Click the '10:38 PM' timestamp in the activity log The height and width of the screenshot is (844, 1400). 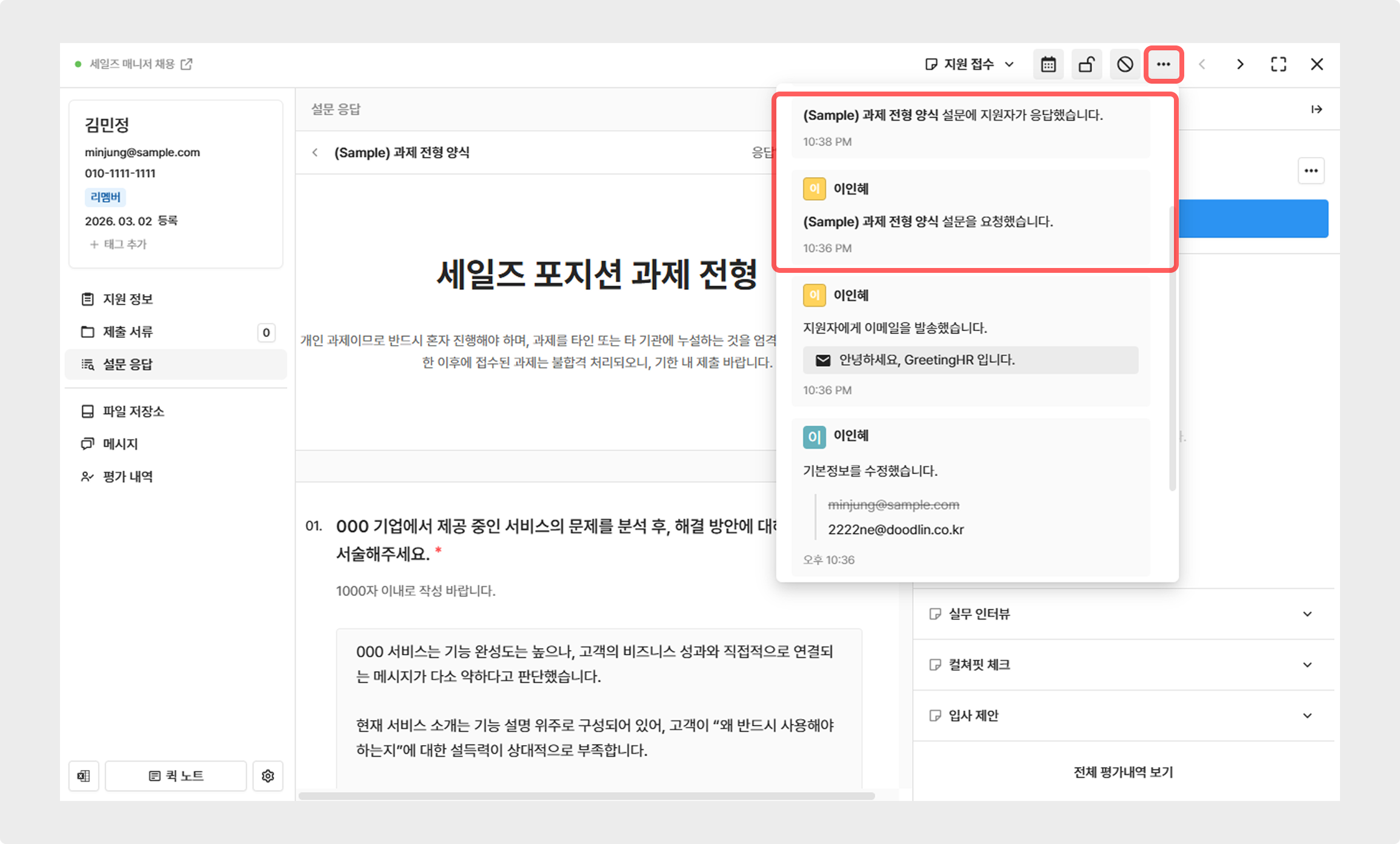pos(827,142)
